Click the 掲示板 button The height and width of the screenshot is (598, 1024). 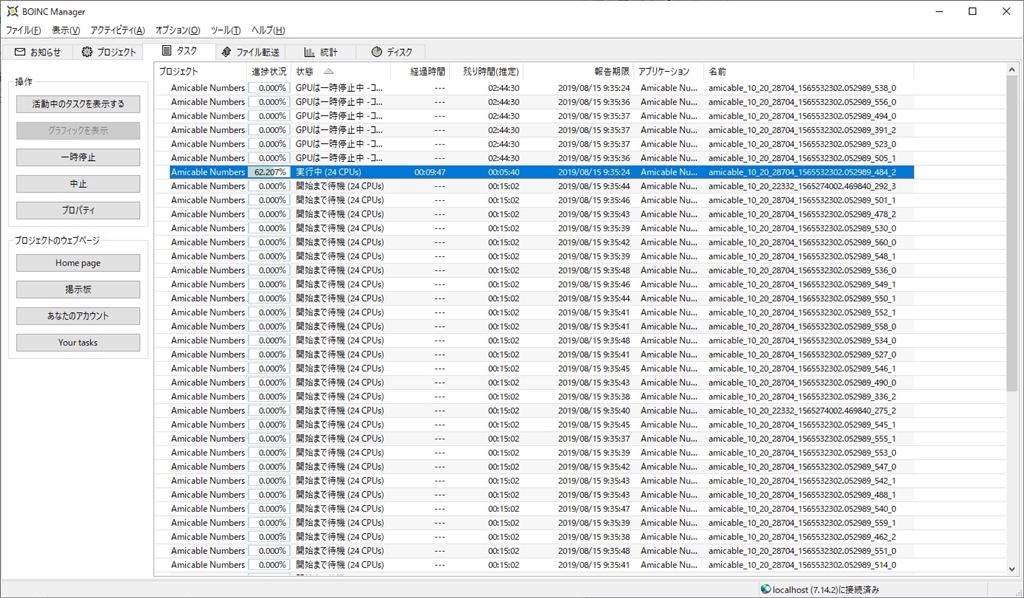[78, 289]
